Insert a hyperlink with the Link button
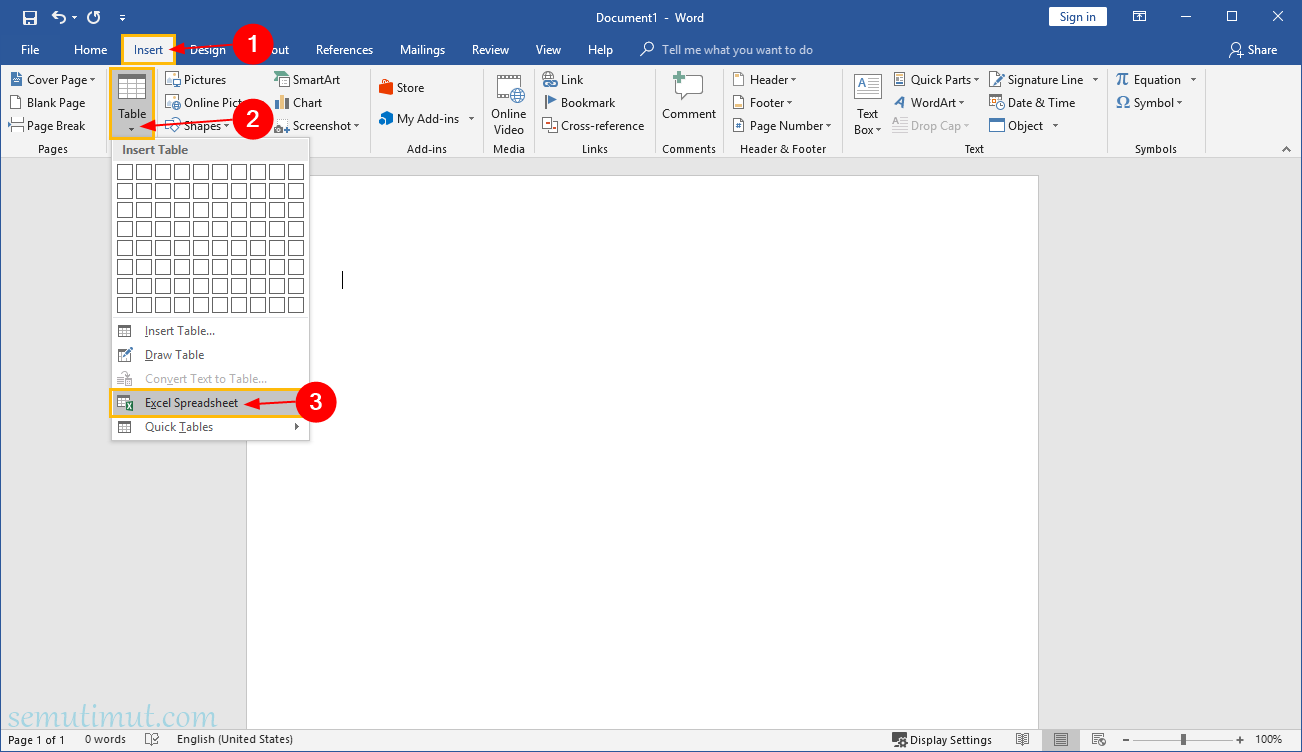Viewport: 1302px width, 752px height. [x=563, y=80]
